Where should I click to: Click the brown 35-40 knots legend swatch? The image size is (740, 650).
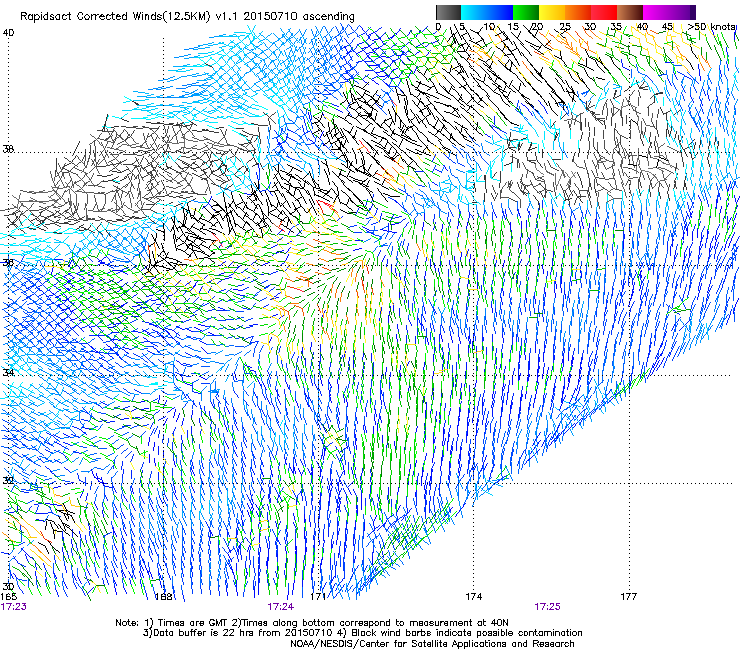coord(630,12)
